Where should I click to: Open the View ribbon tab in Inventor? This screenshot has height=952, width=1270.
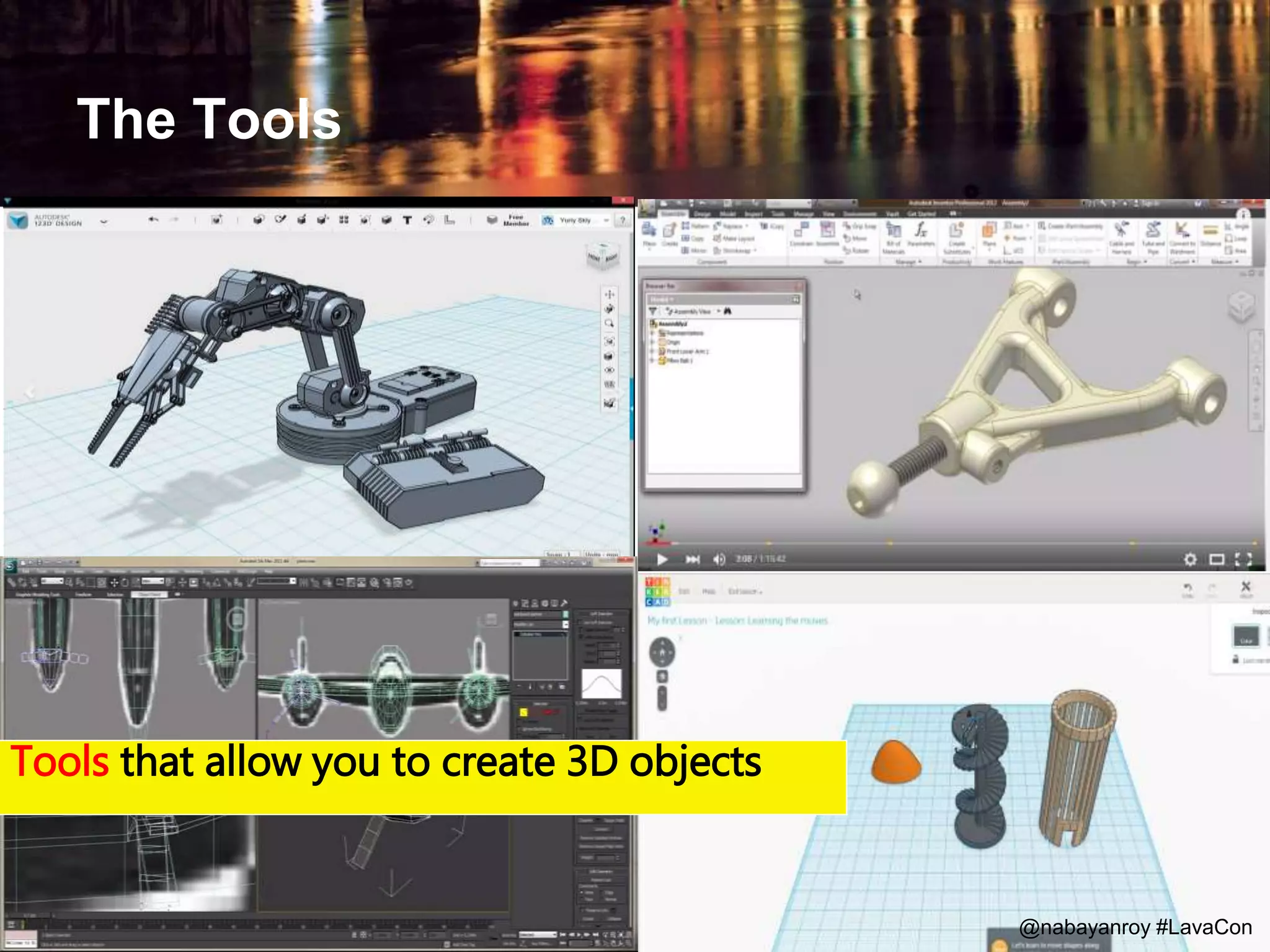[828, 213]
